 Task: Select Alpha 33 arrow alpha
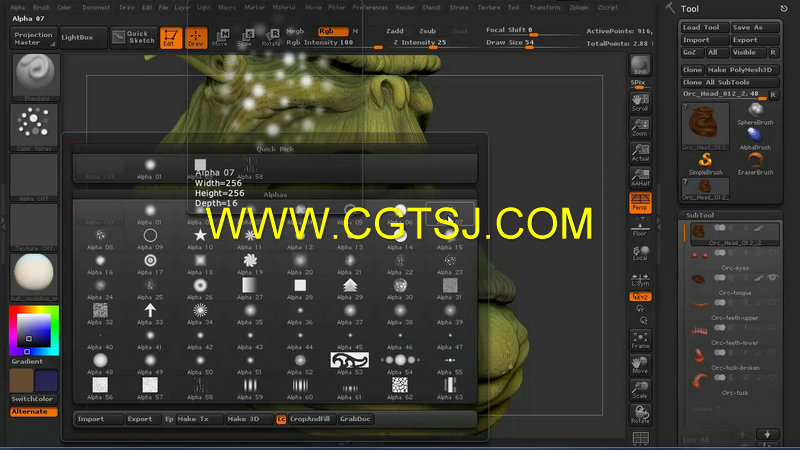click(150, 314)
